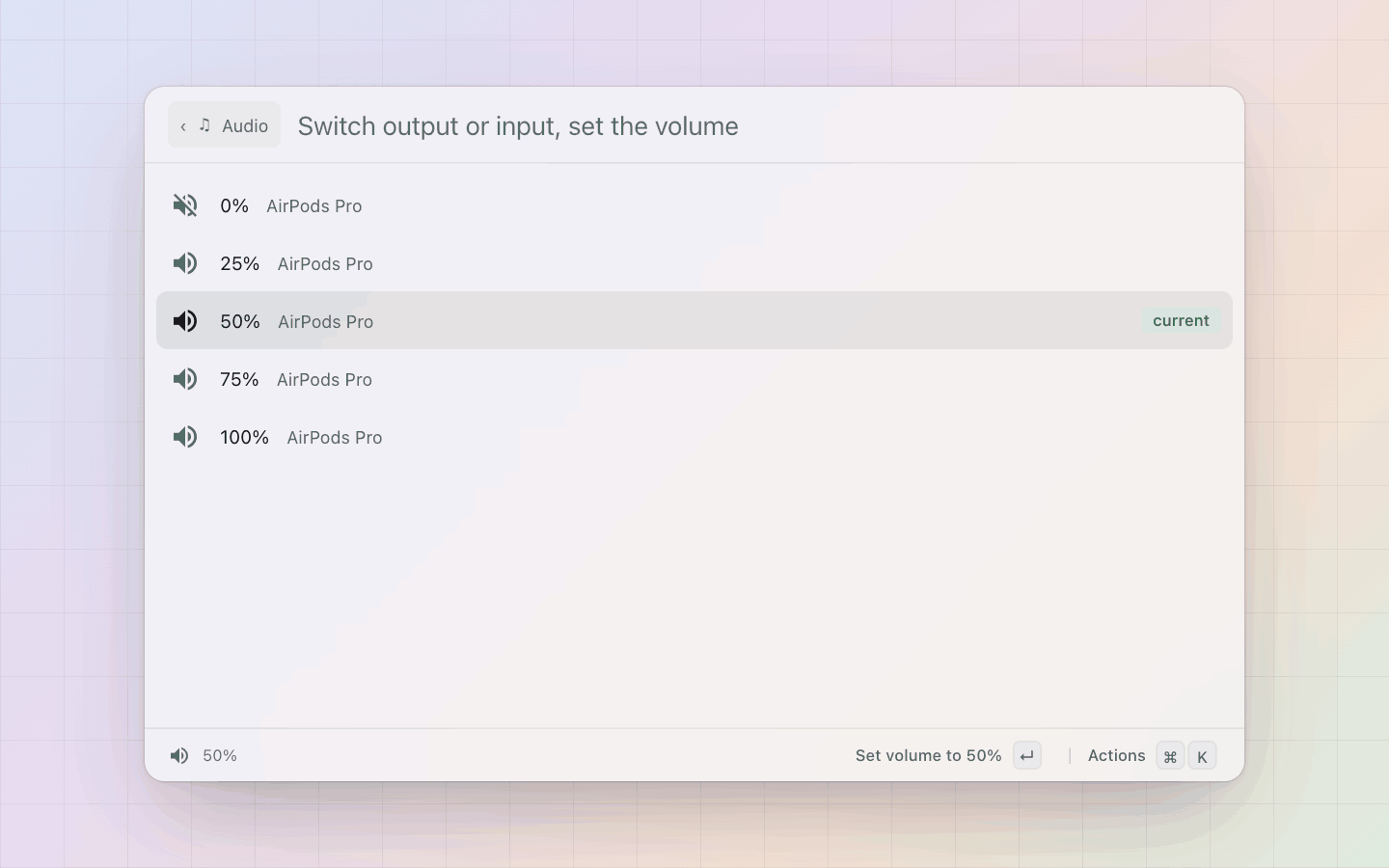Select the 50% volume option
1389x868 pixels.
click(694, 320)
